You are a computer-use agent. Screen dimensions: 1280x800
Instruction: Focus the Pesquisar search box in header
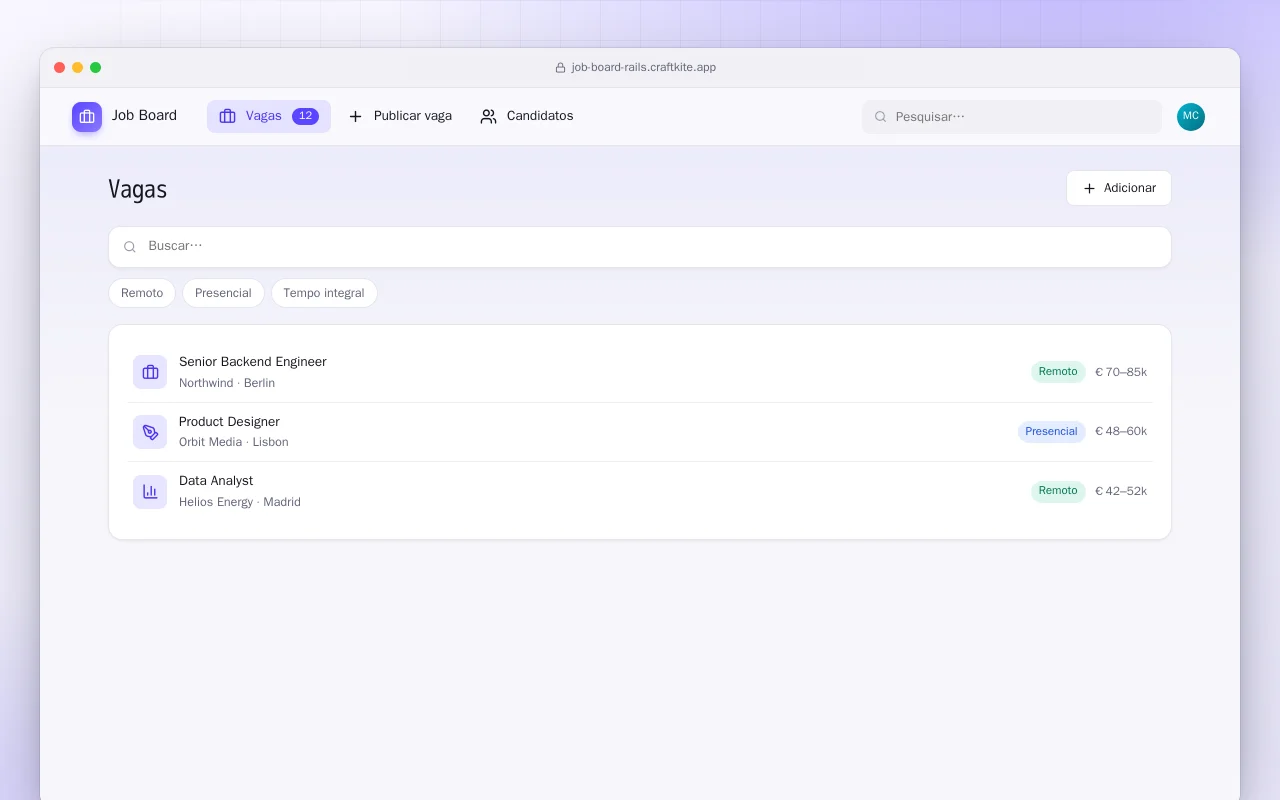1012,117
